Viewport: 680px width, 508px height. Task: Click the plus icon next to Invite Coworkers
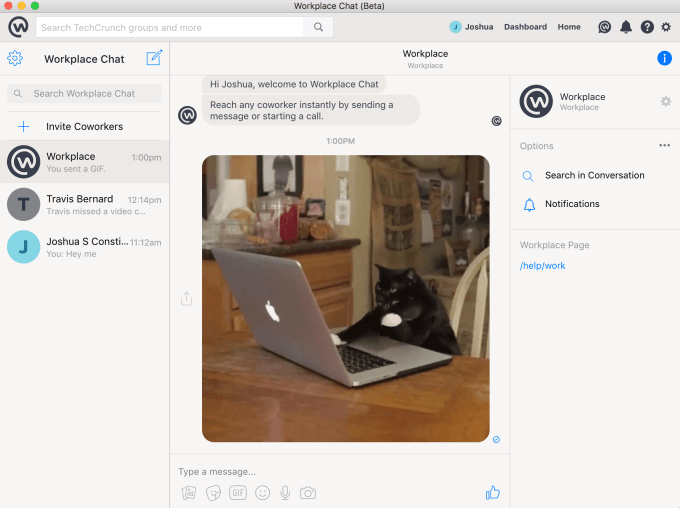[x=23, y=127]
